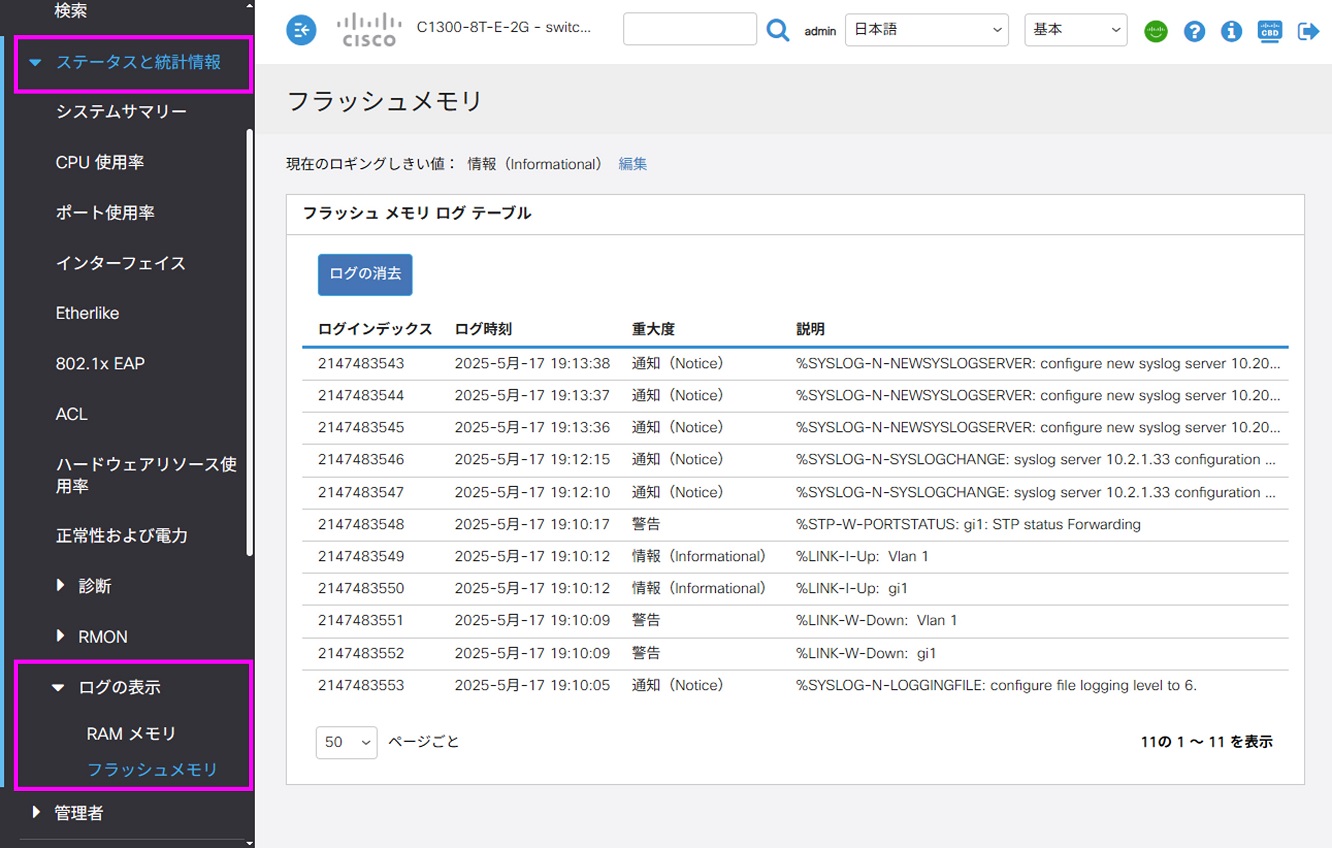This screenshot has height=848, width=1332.
Task: Click the ログの消去 button
Action: click(365, 274)
